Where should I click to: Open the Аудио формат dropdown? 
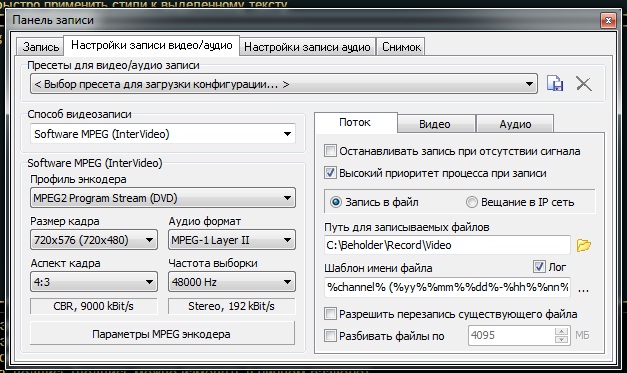[232, 240]
